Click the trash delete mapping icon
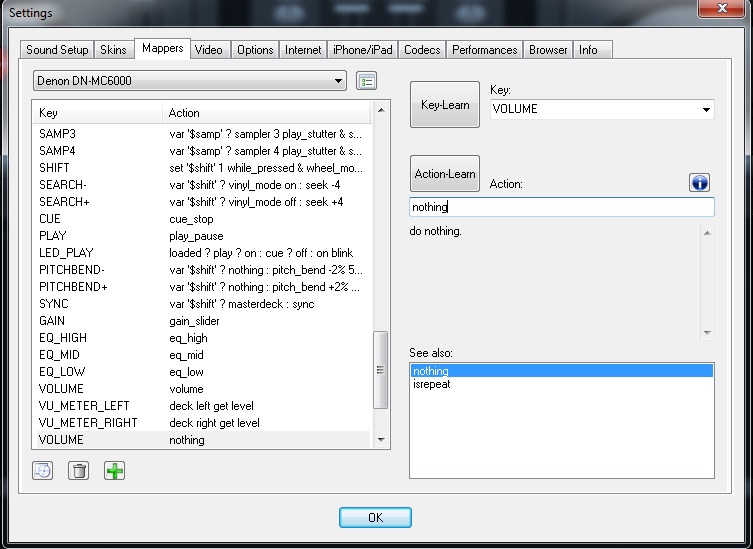 [x=79, y=471]
